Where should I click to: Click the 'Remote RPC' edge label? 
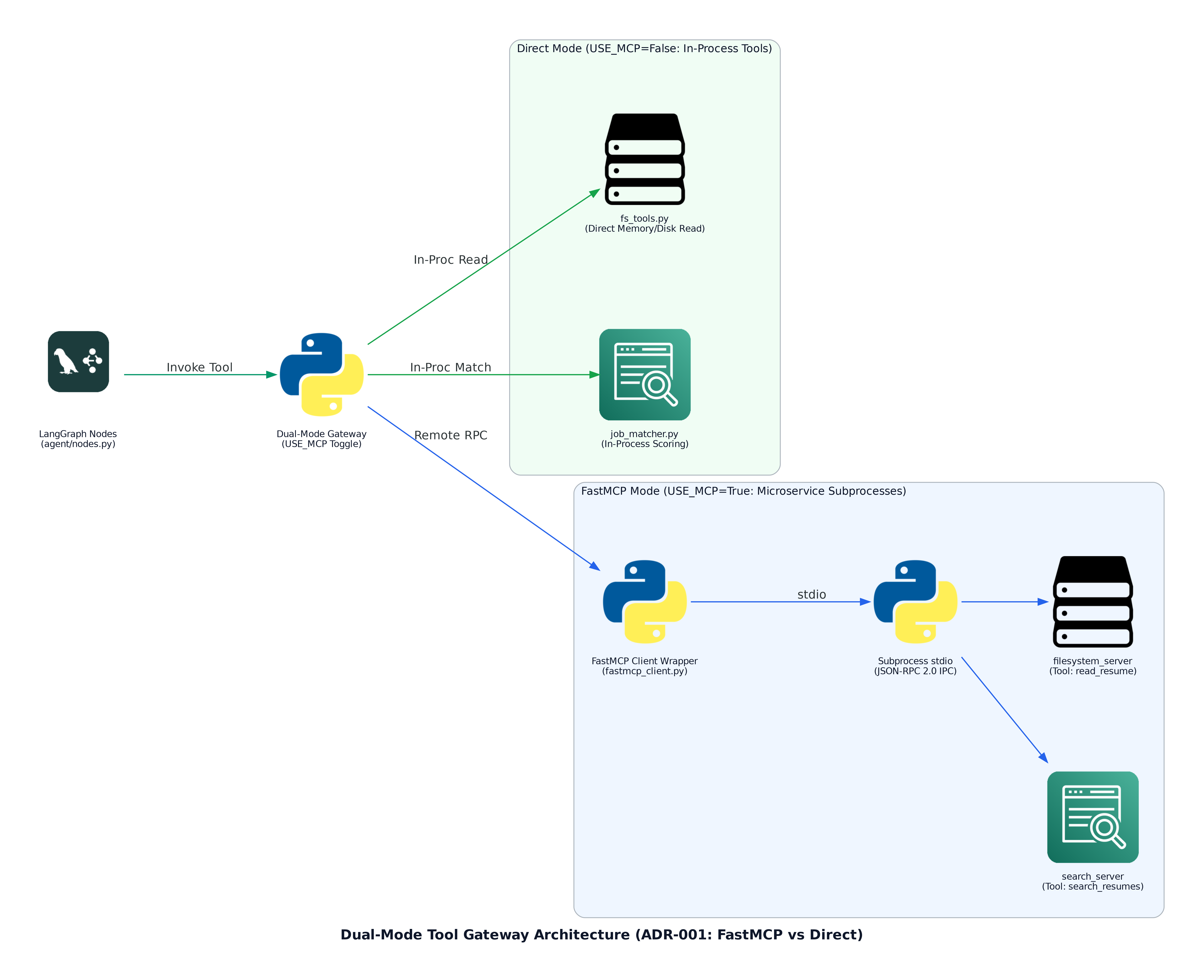451,435
